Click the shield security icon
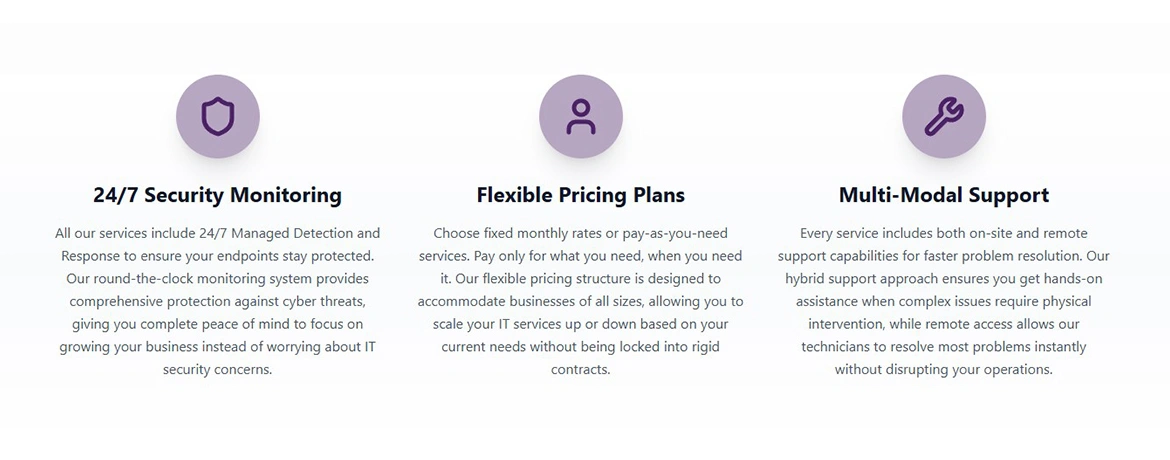Viewport: 1170px width, 460px height. 217,117
